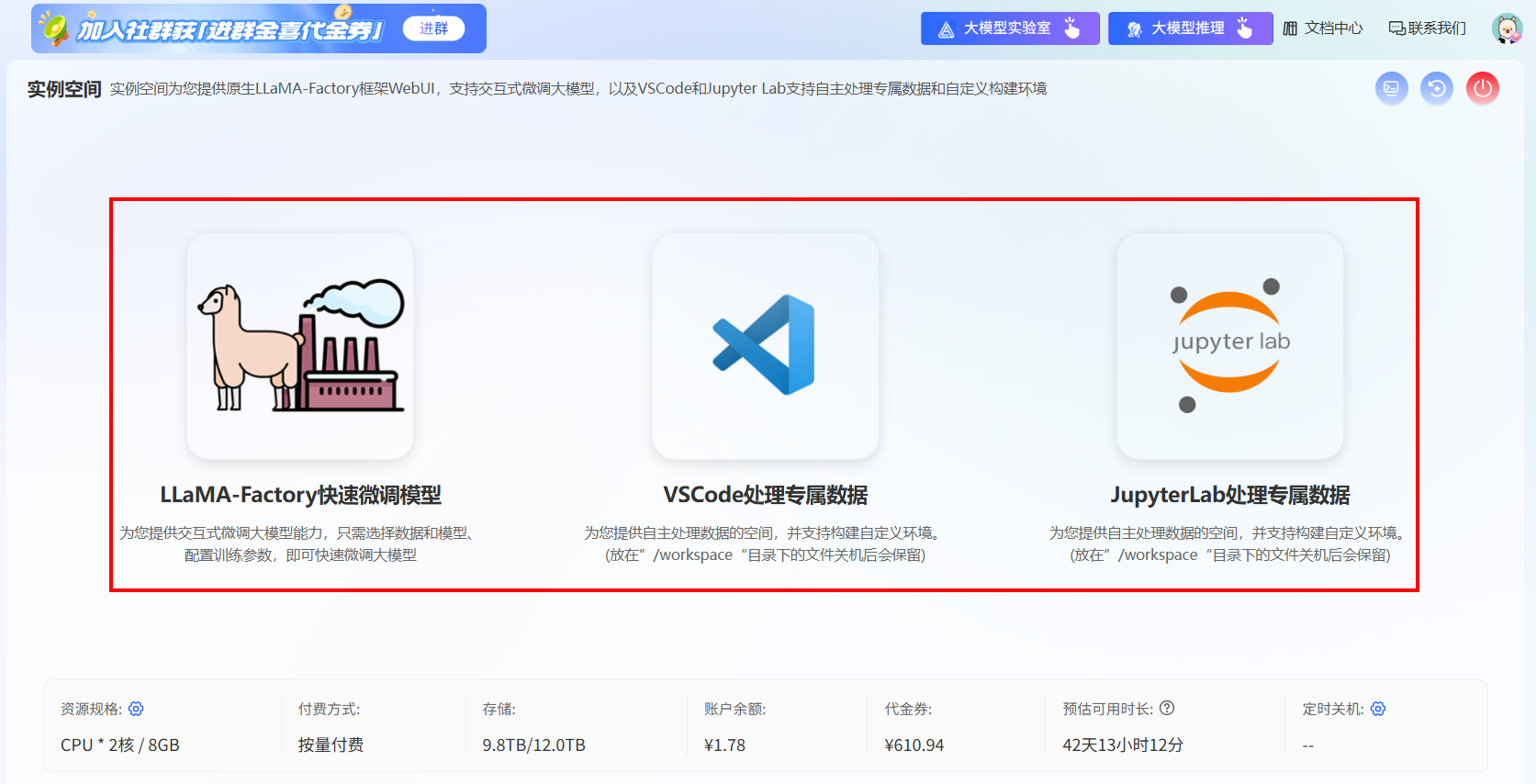Viewport: 1536px width, 784px height.
Task: Open the alpaca user avatar menu
Action: point(1507,28)
